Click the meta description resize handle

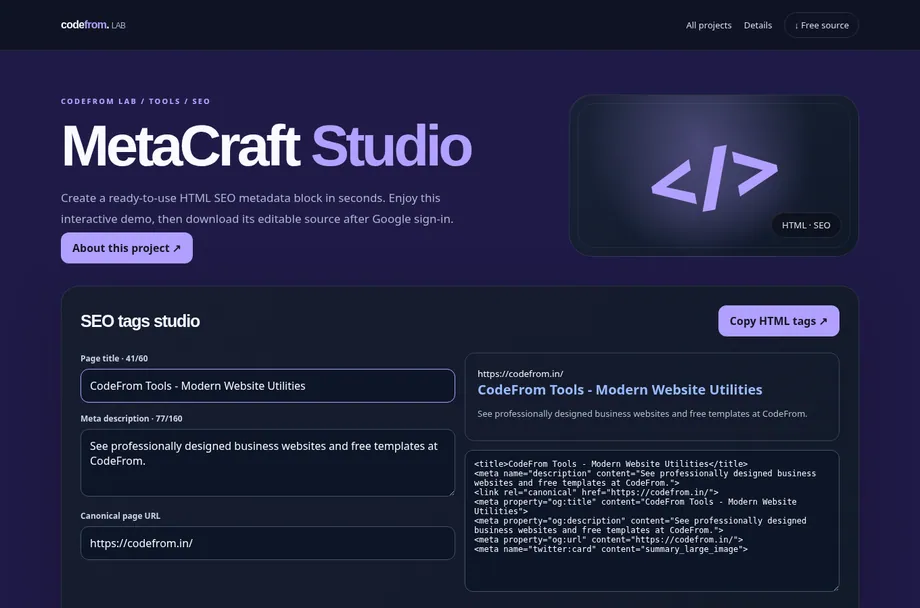451,492
